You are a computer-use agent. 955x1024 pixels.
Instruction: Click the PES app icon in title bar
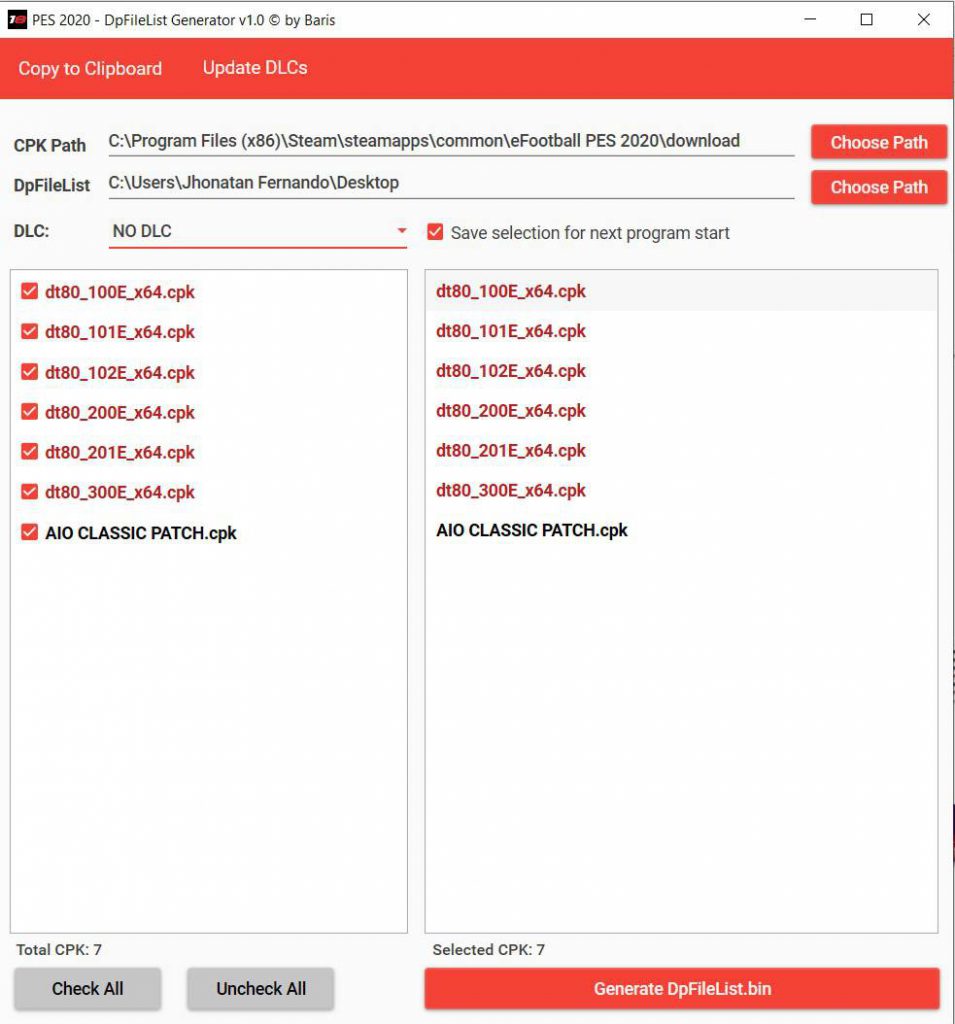coord(17,19)
